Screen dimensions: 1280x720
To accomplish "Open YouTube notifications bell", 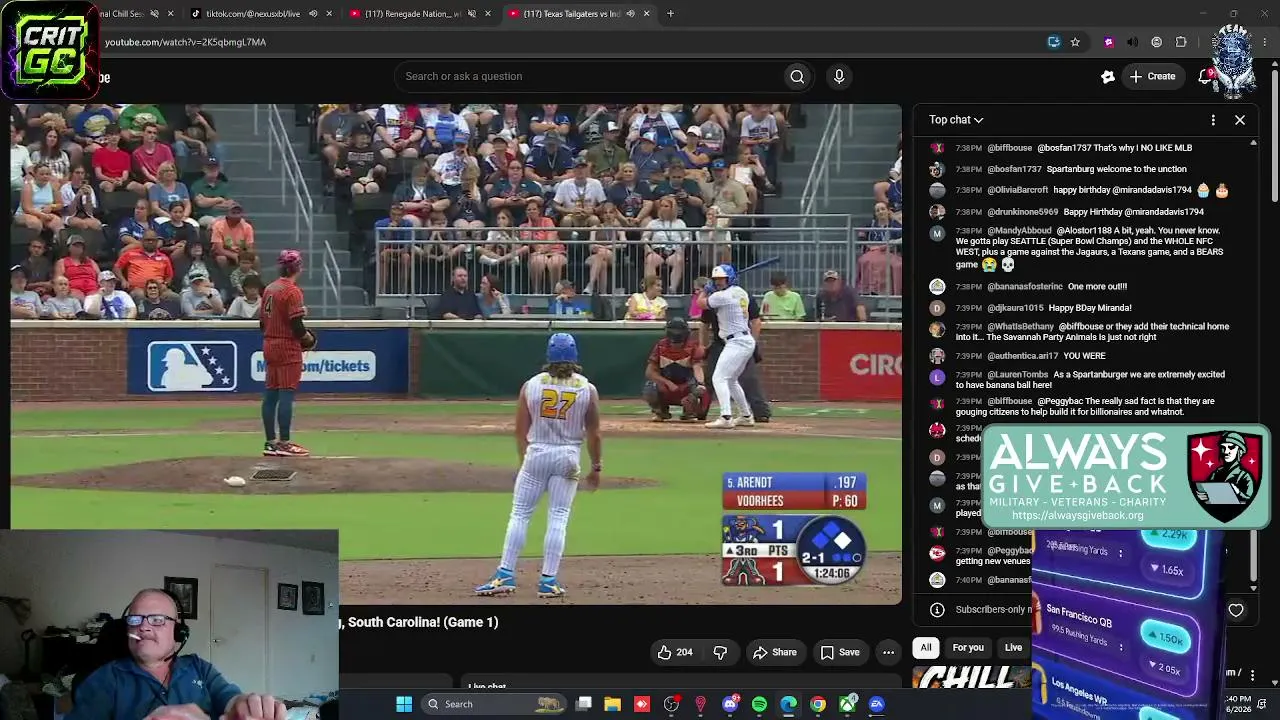I will 1205,76.
